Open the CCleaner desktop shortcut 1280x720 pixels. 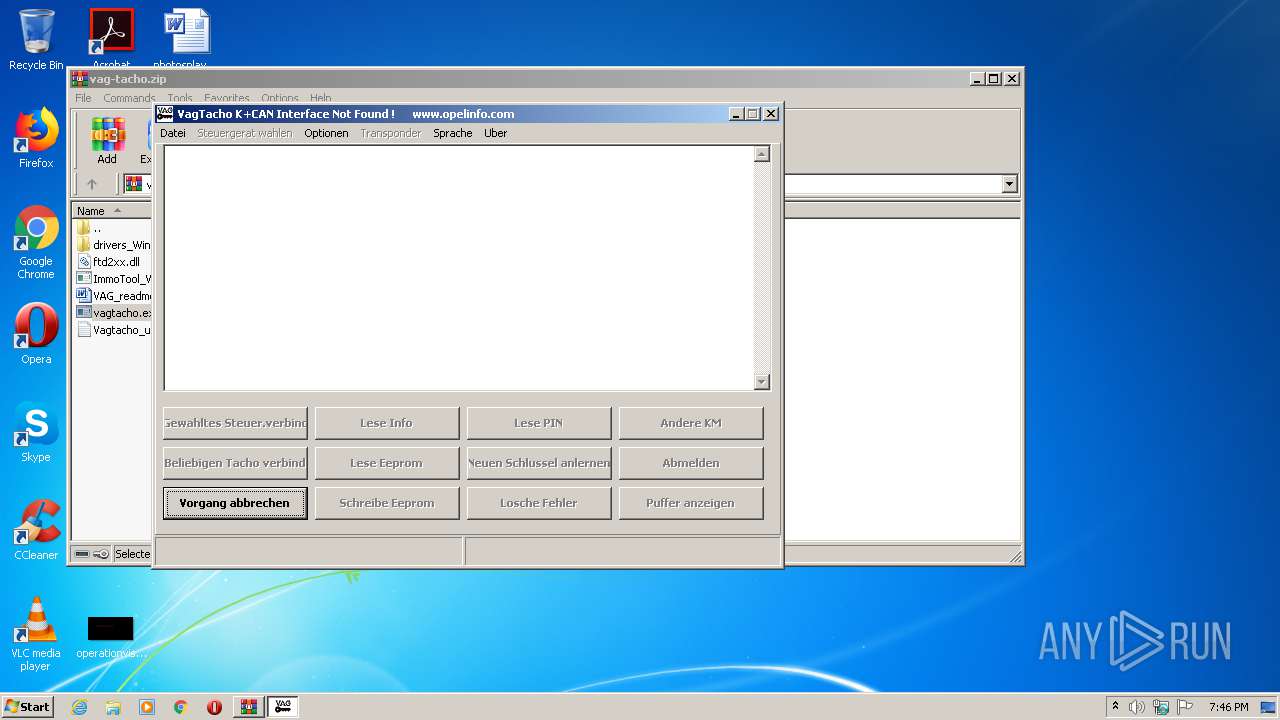pyautogui.click(x=36, y=530)
